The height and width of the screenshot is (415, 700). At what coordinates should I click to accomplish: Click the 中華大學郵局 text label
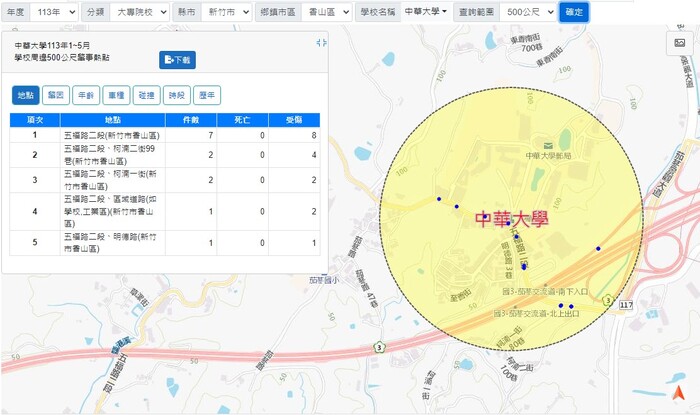[x=548, y=155]
